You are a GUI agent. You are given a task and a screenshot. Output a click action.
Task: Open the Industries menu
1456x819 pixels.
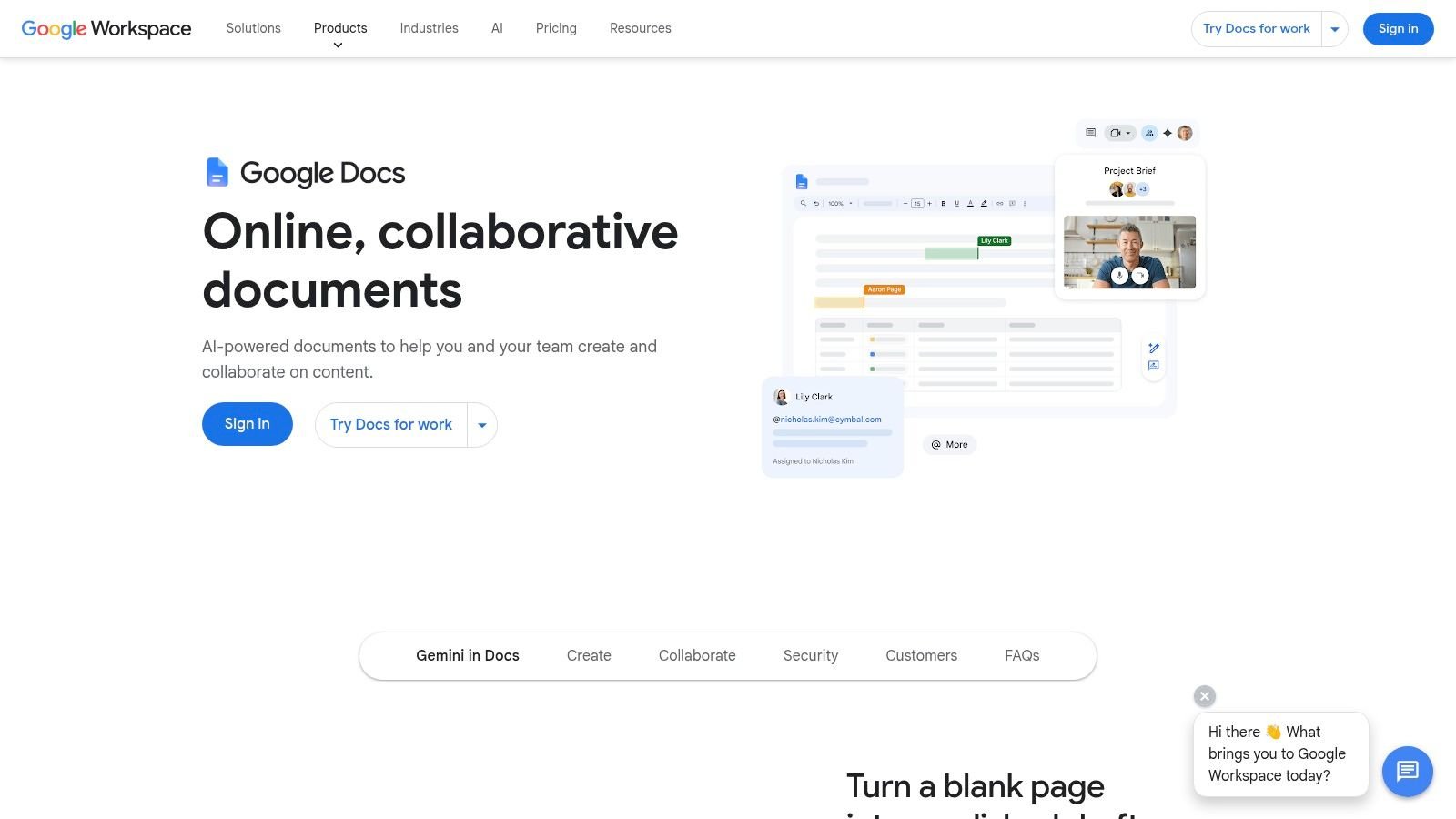click(x=430, y=28)
